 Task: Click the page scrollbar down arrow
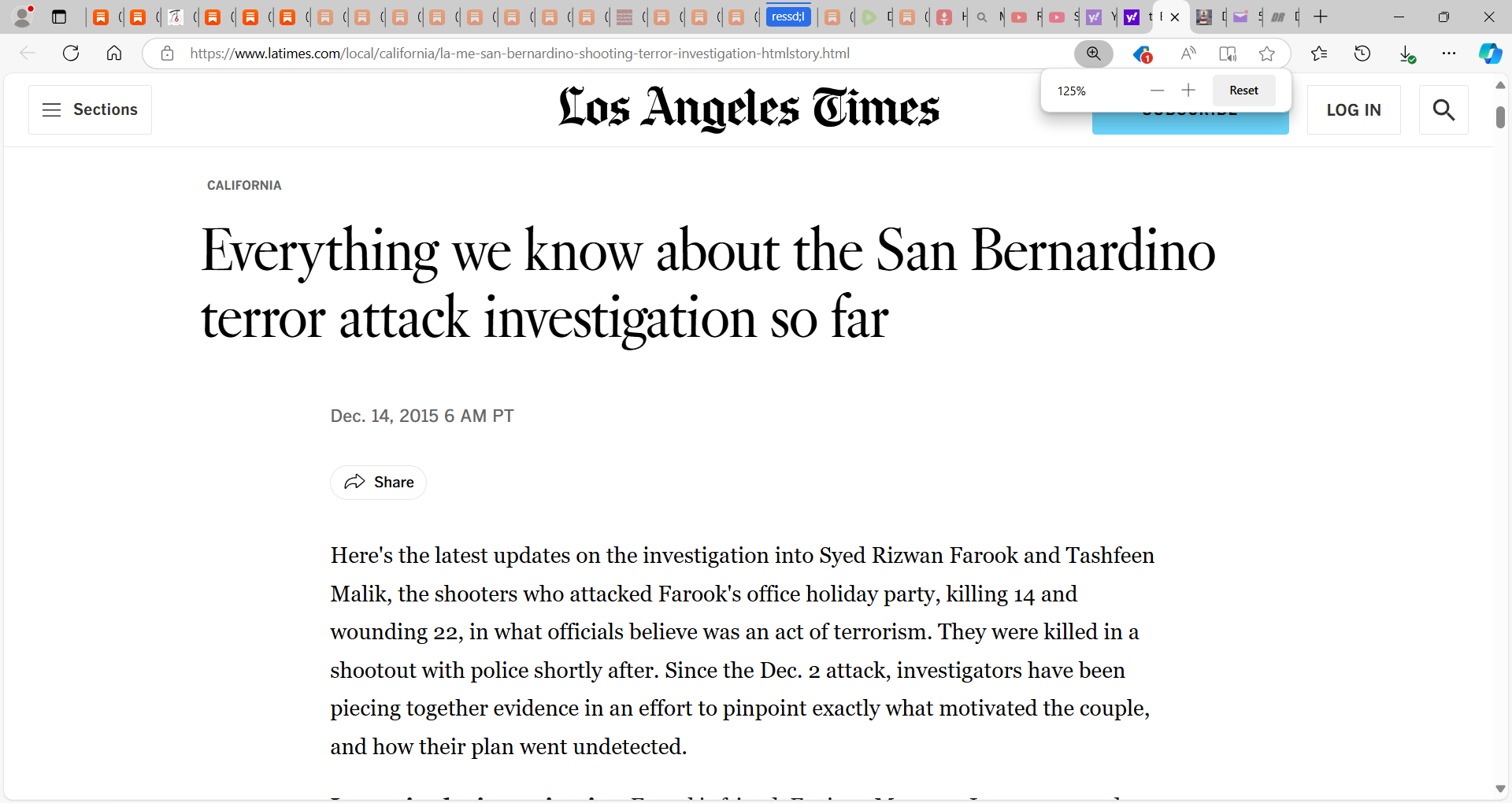coord(1501,789)
